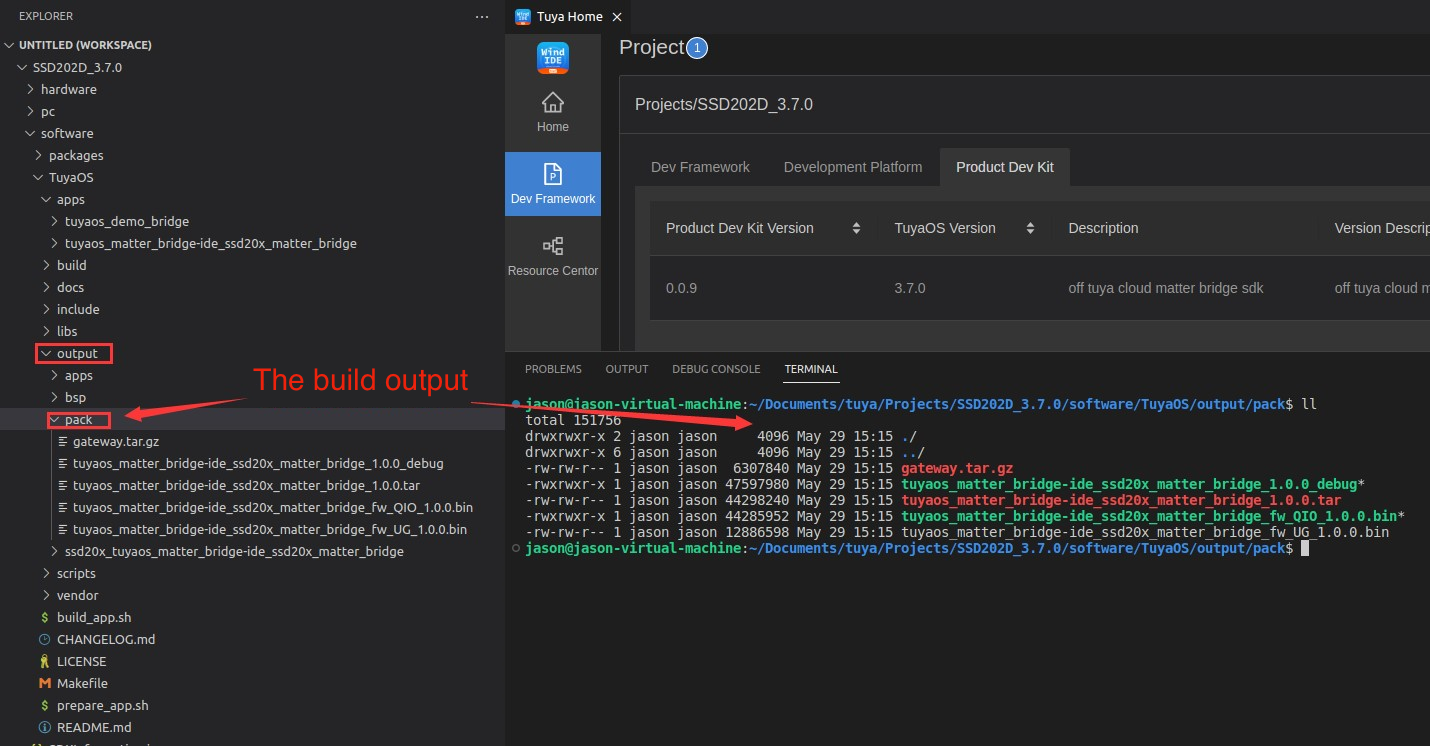Screen dimensions: 1430x746
Task: Click the 3.7.0 TuyaOS version cell
Action: [x=910, y=288]
